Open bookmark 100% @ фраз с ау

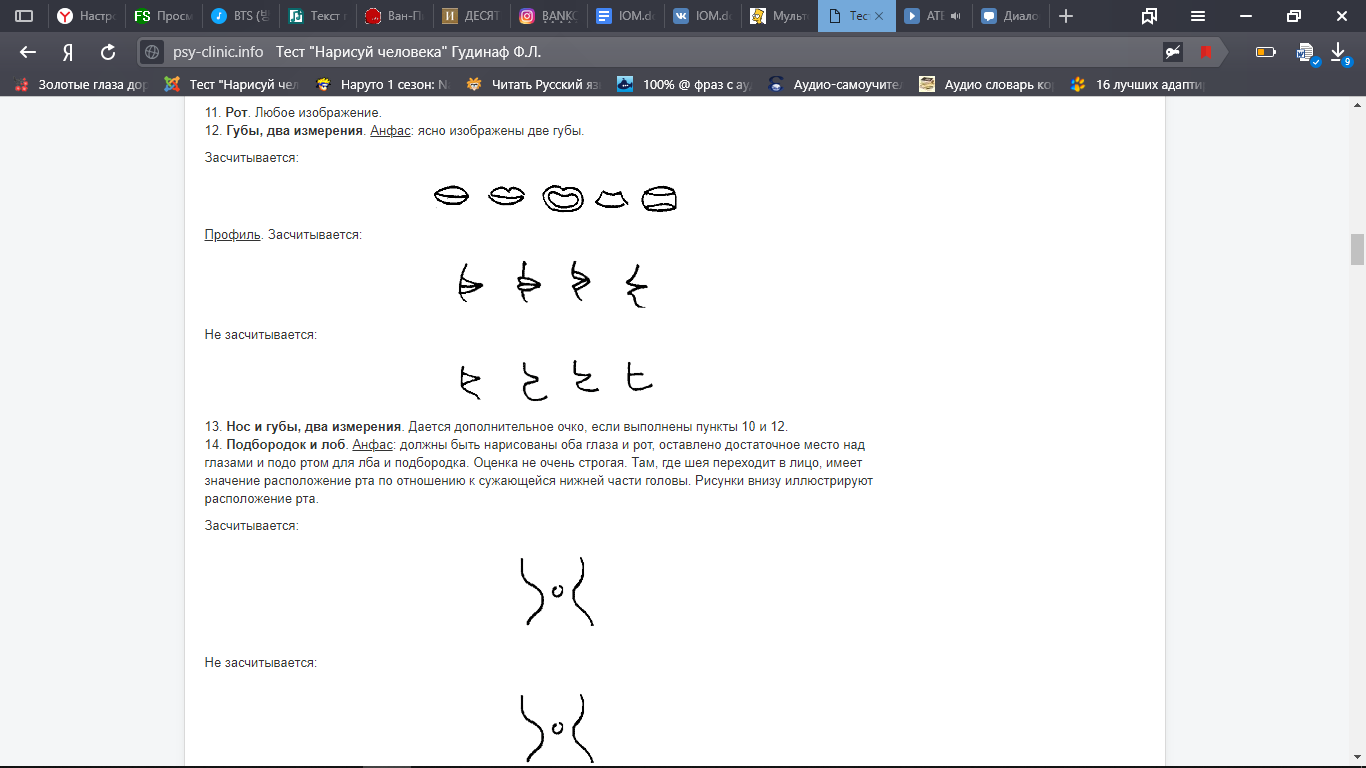coord(685,85)
